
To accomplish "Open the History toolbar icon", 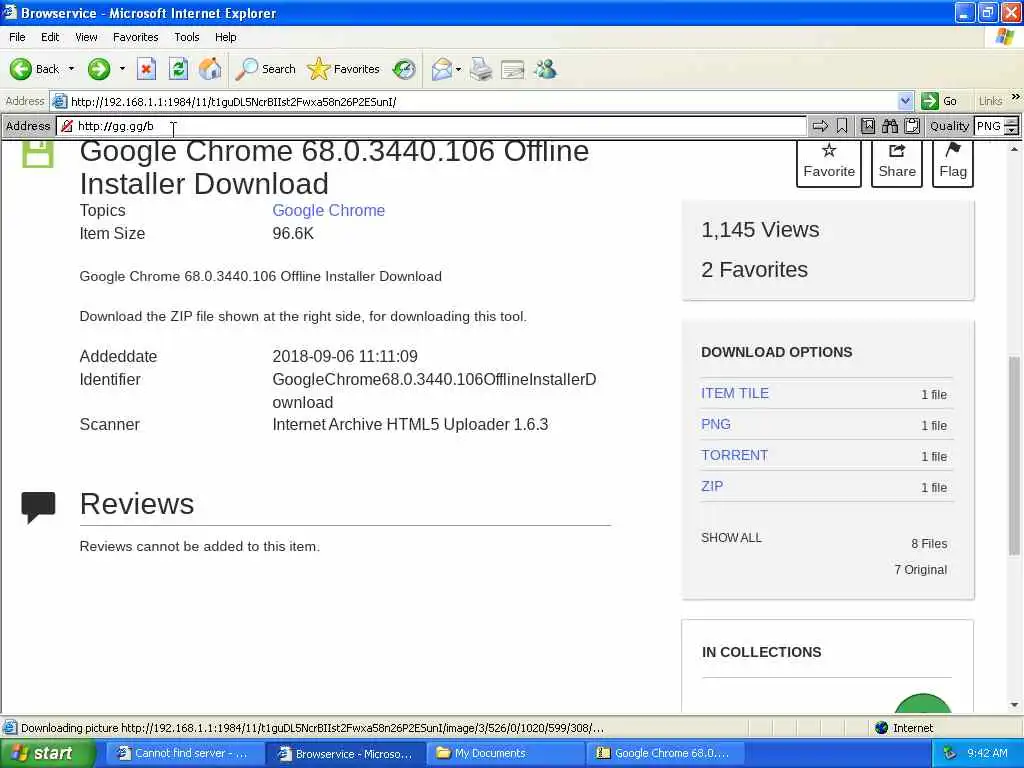I will tap(404, 69).
